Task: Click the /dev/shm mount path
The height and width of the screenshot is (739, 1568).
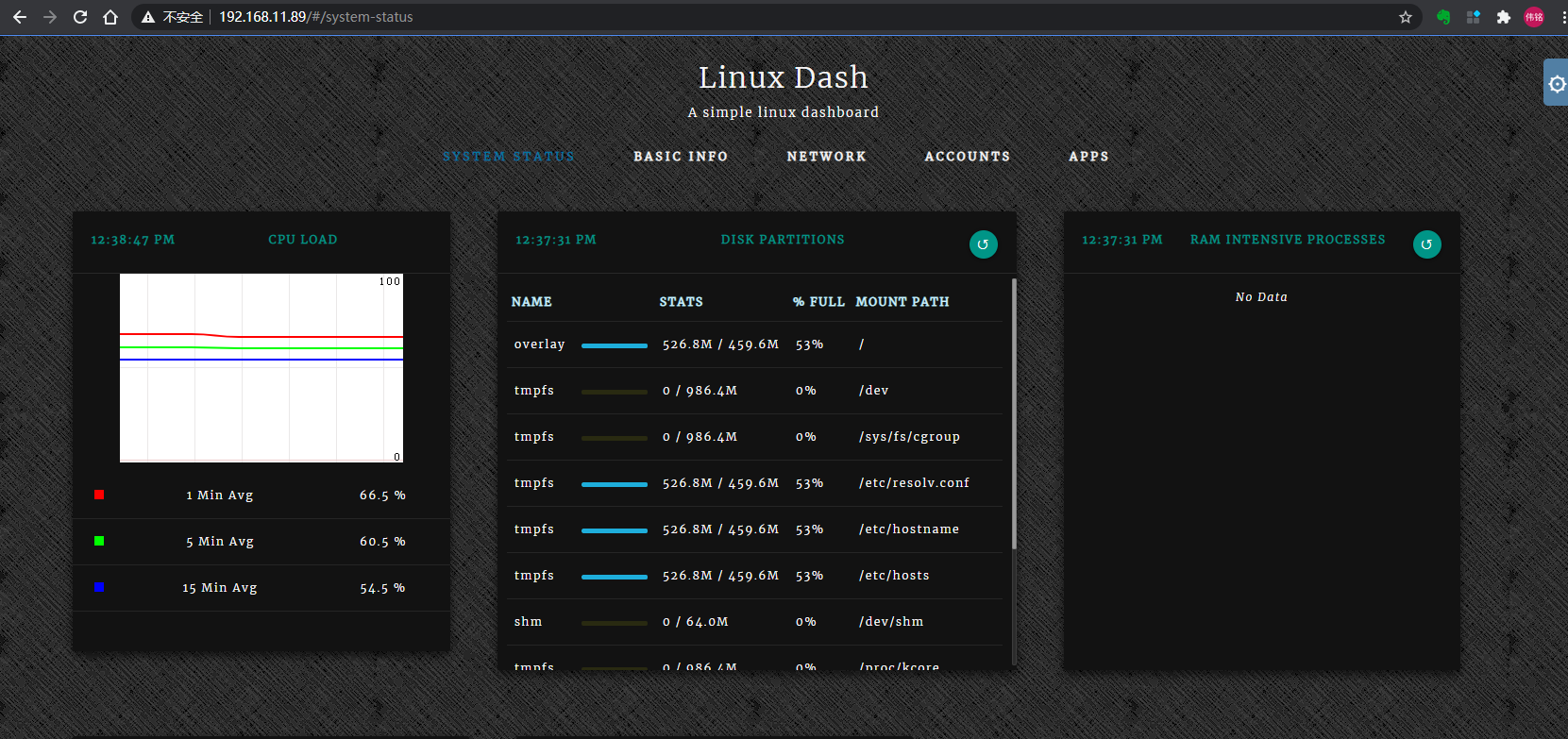Action: click(x=891, y=622)
